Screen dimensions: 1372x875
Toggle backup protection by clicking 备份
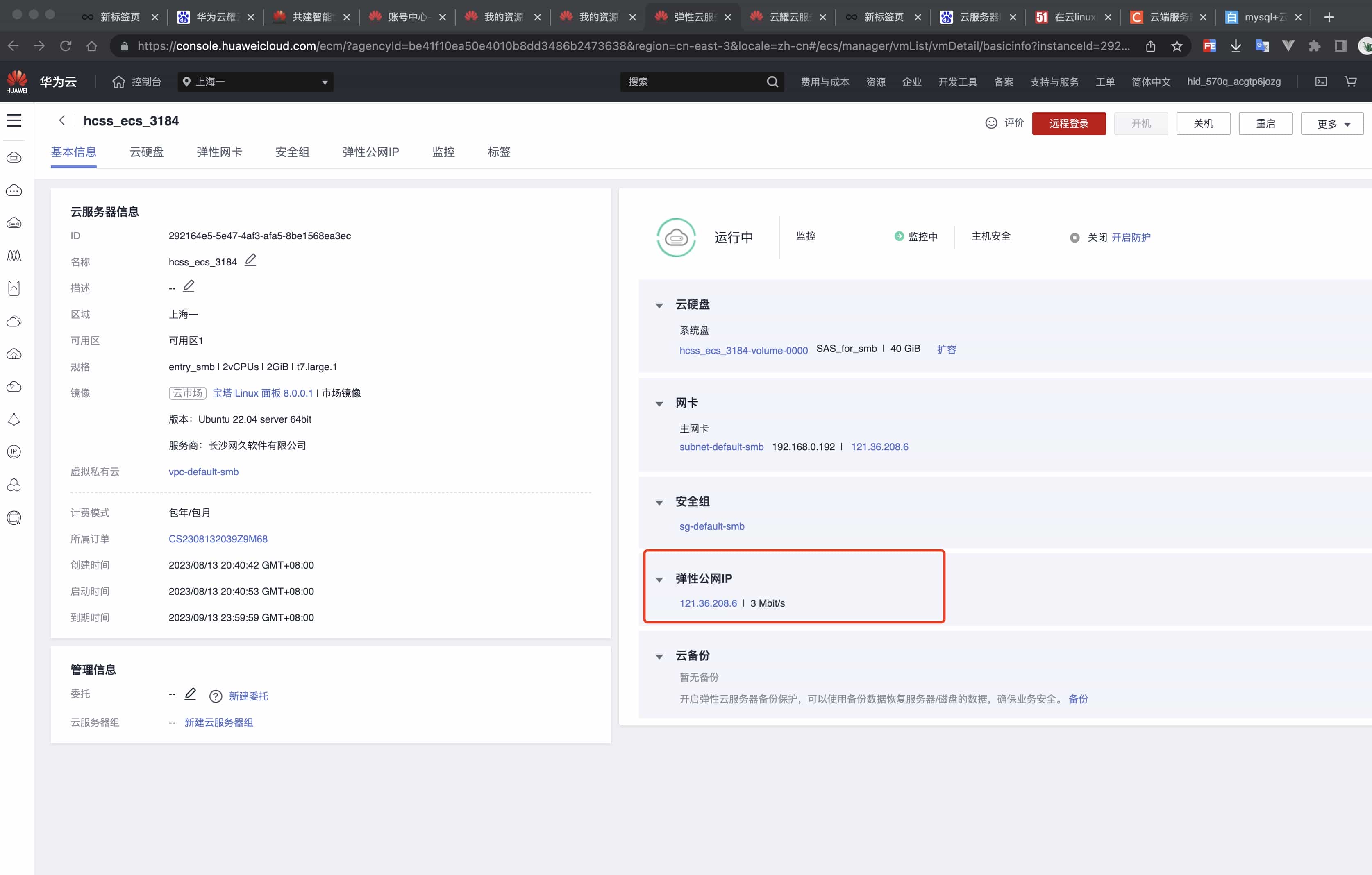pos(1079,698)
